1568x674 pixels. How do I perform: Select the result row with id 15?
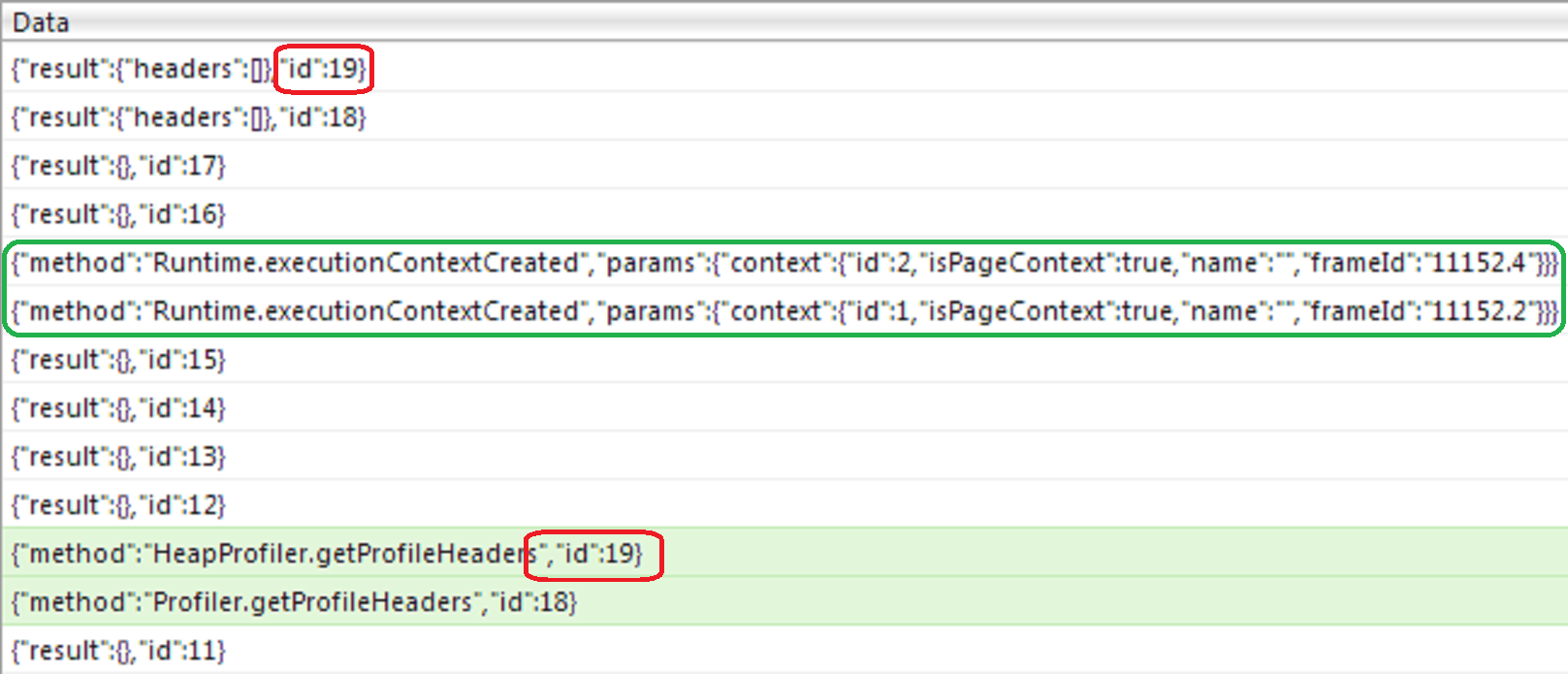(784, 359)
